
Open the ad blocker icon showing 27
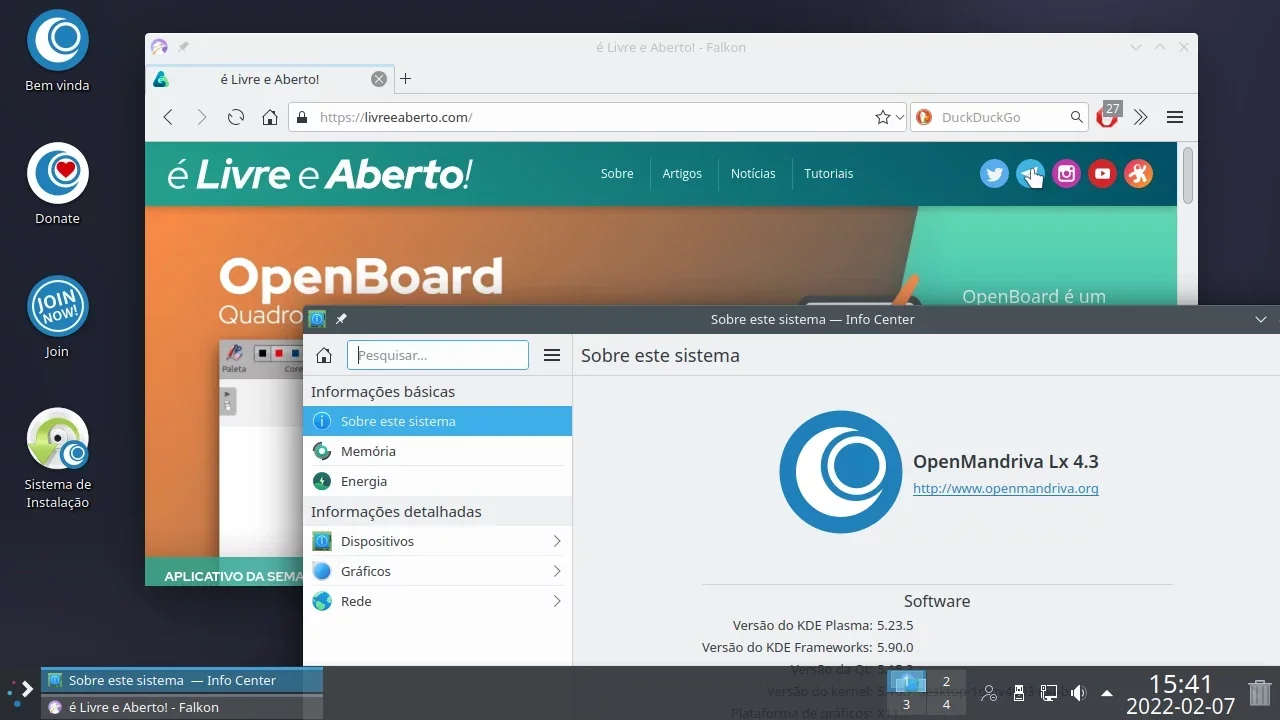[x=1108, y=115]
